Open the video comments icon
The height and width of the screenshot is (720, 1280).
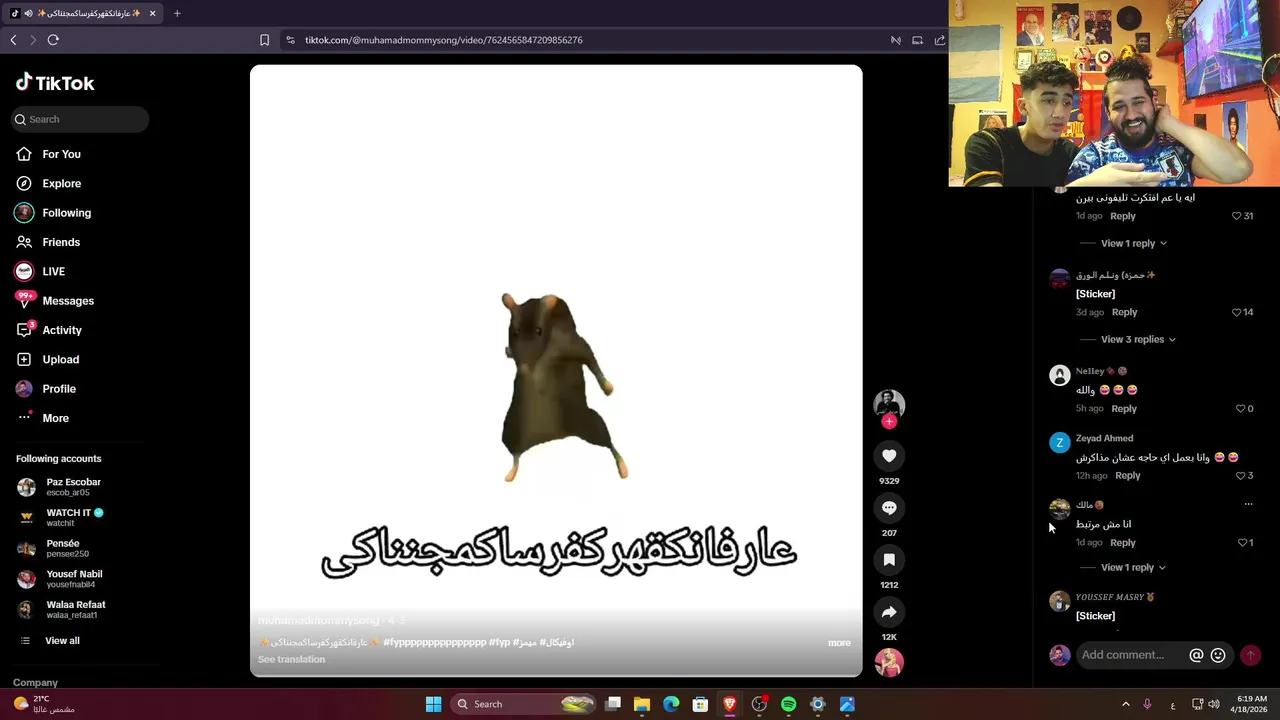pyautogui.click(x=889, y=508)
